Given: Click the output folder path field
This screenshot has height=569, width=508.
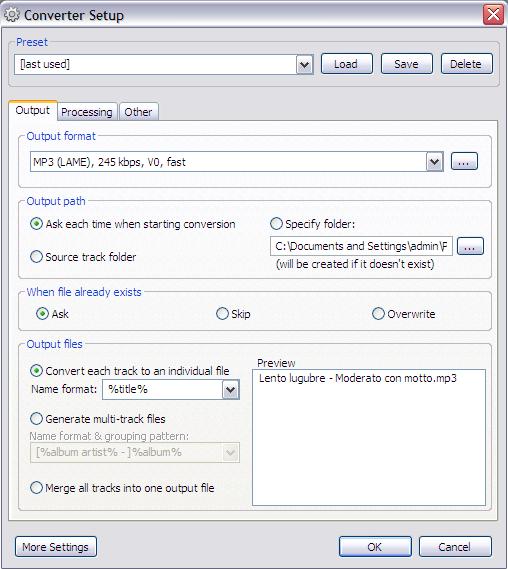Looking at the screenshot, I should 361,246.
